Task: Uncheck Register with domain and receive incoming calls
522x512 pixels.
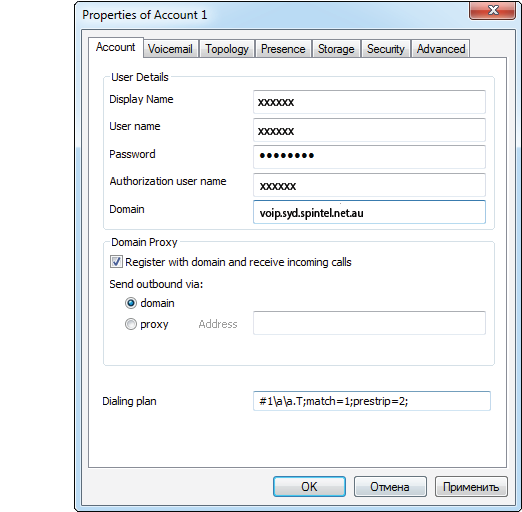Action: [116, 262]
